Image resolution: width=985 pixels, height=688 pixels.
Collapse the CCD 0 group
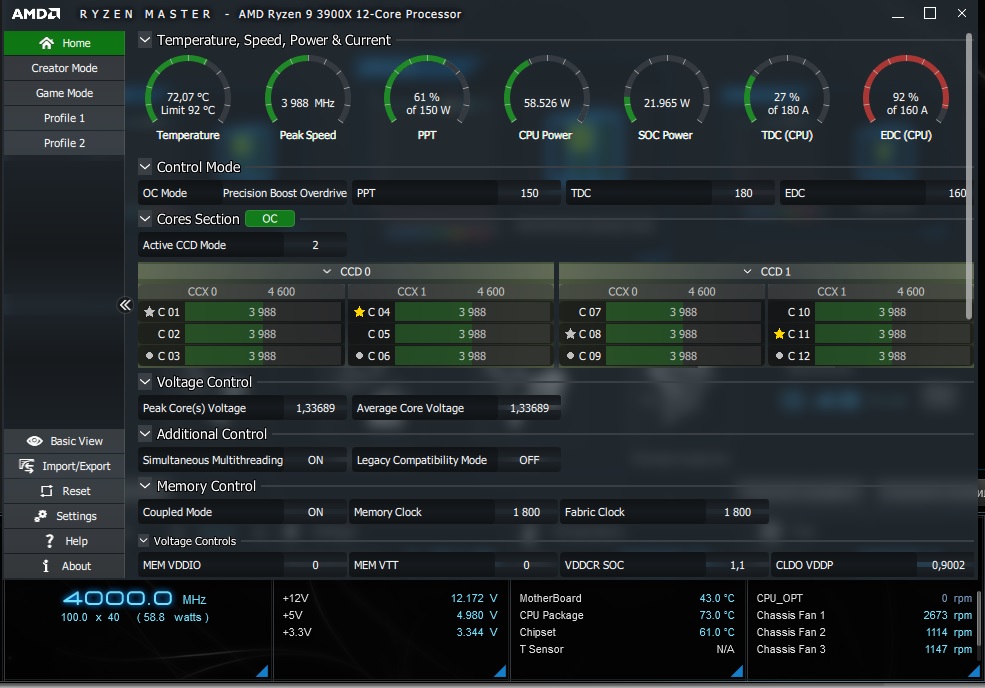tap(327, 271)
